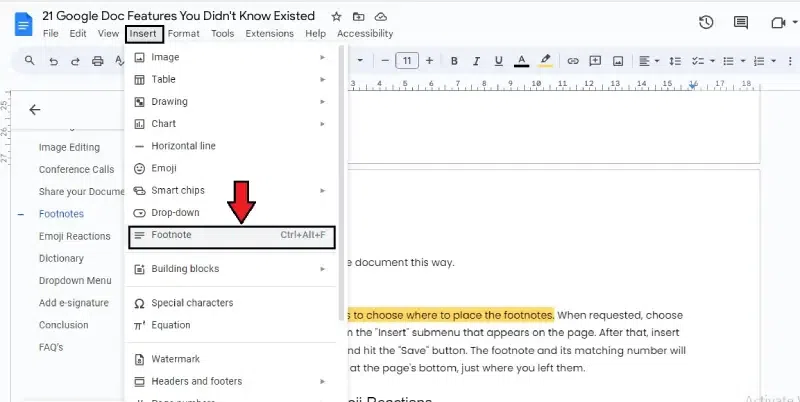Open the View menu

(108, 34)
